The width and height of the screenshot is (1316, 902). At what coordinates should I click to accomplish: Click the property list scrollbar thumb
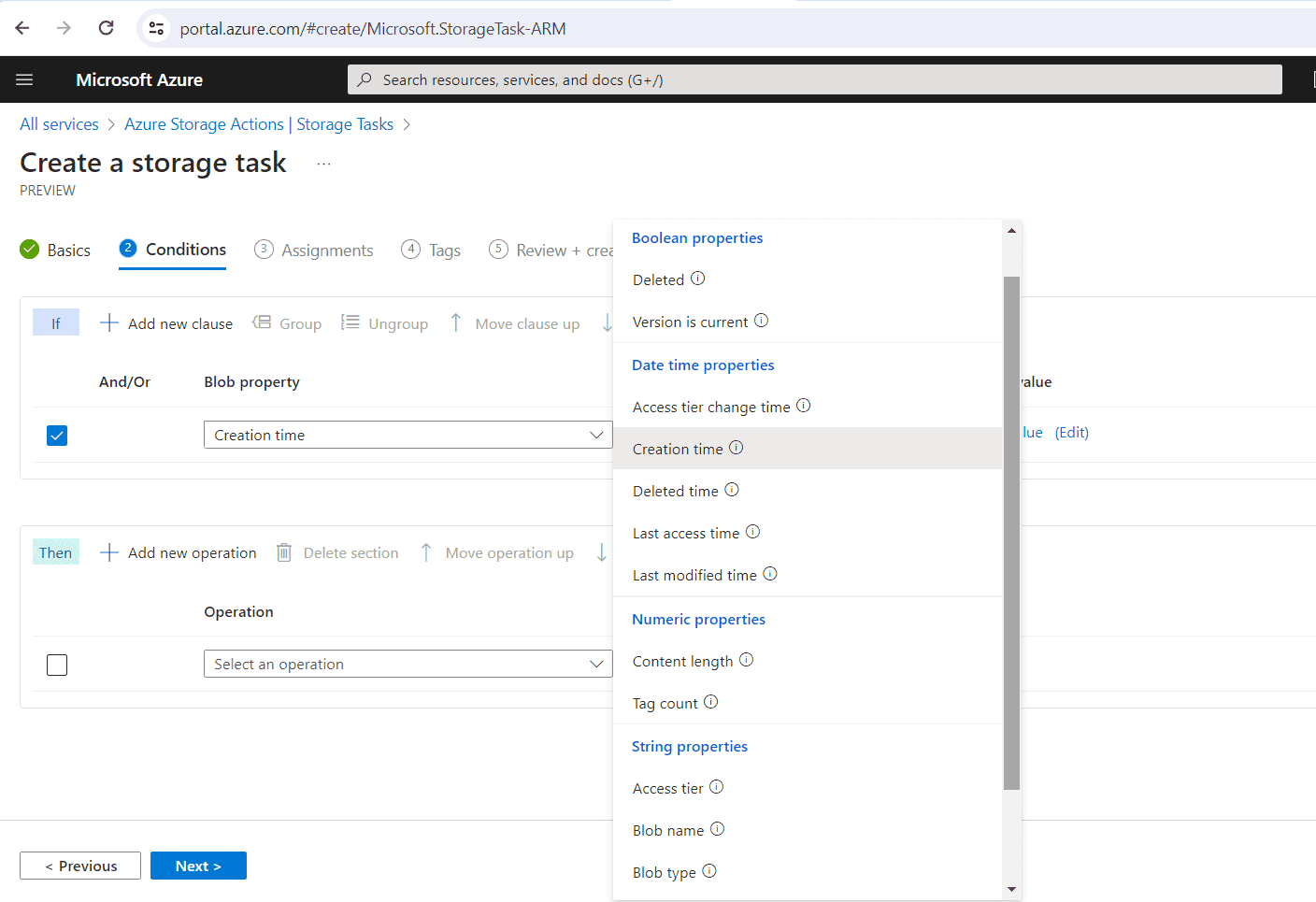1011,533
